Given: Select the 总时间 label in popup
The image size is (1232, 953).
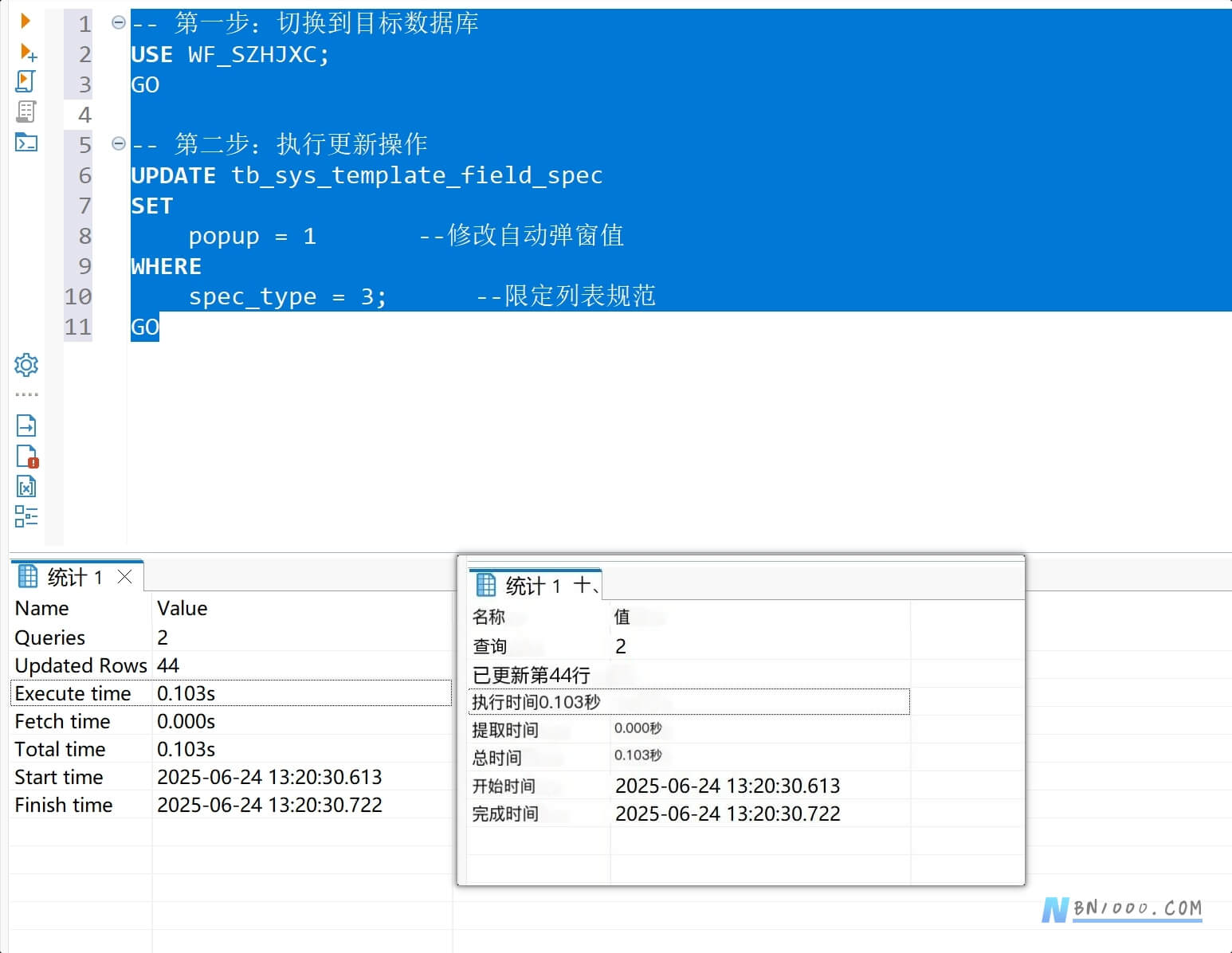Looking at the screenshot, I should coord(496,758).
